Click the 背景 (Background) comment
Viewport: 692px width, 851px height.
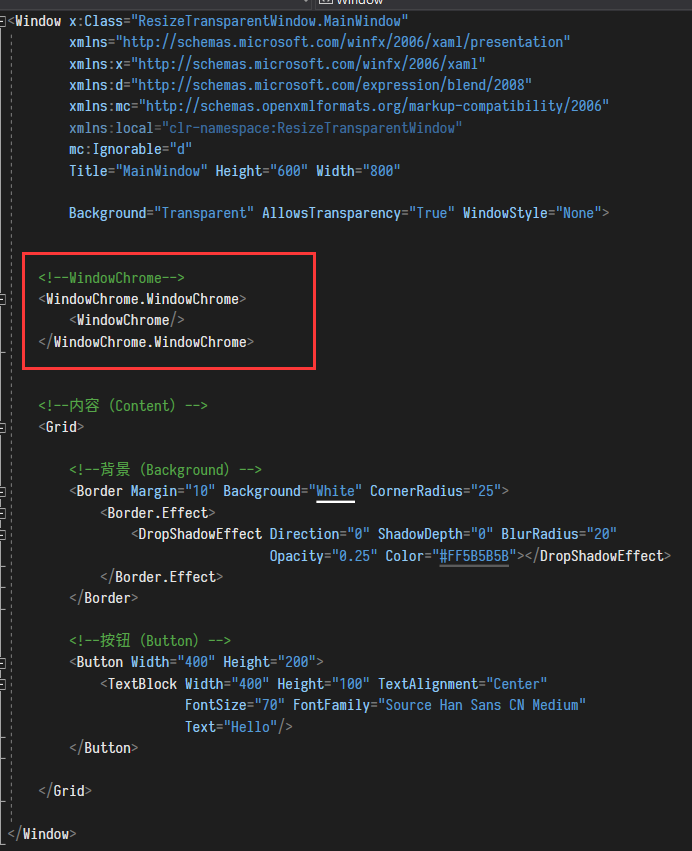[x=166, y=469]
